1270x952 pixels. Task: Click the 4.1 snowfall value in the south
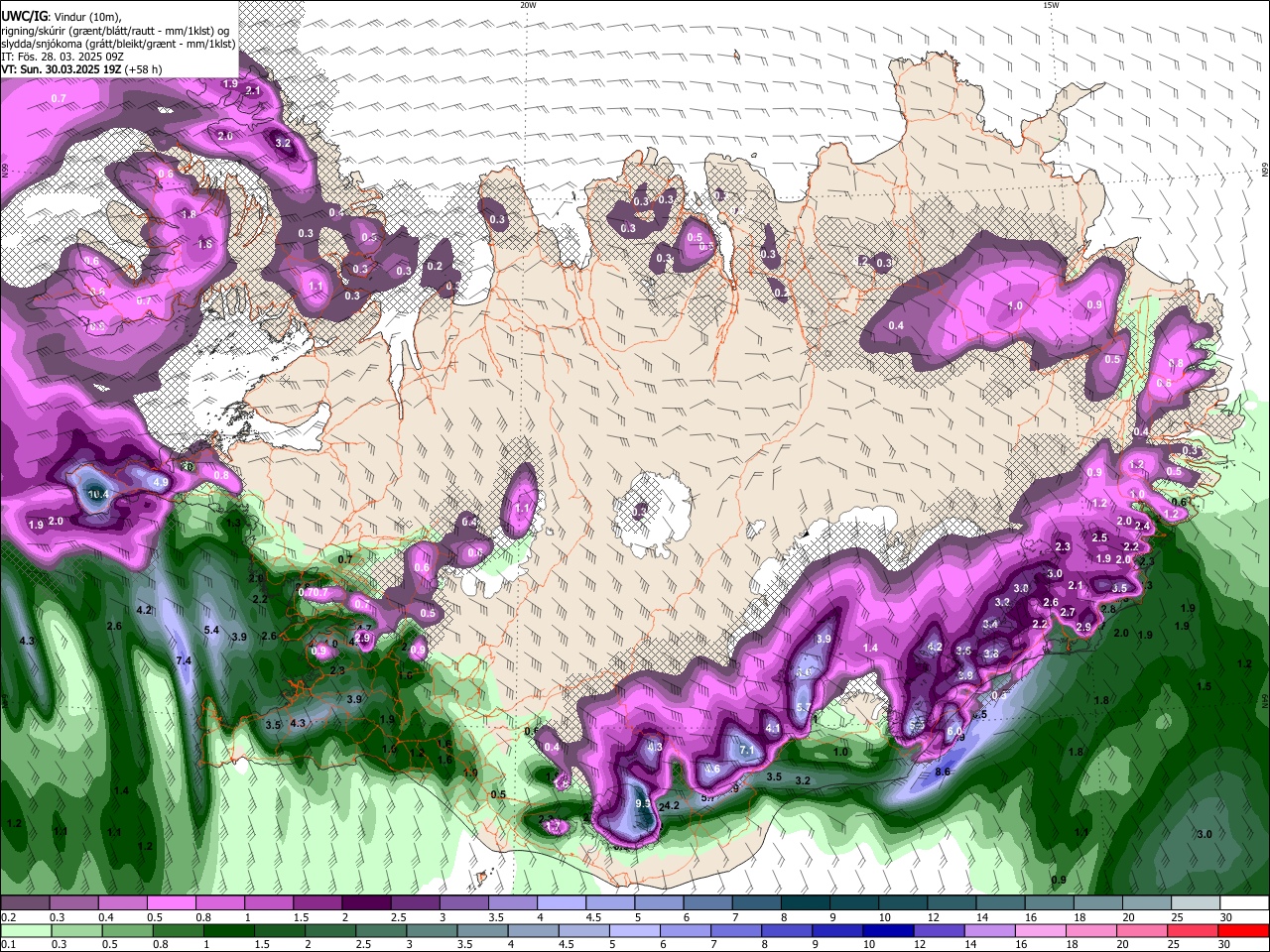[773, 729]
